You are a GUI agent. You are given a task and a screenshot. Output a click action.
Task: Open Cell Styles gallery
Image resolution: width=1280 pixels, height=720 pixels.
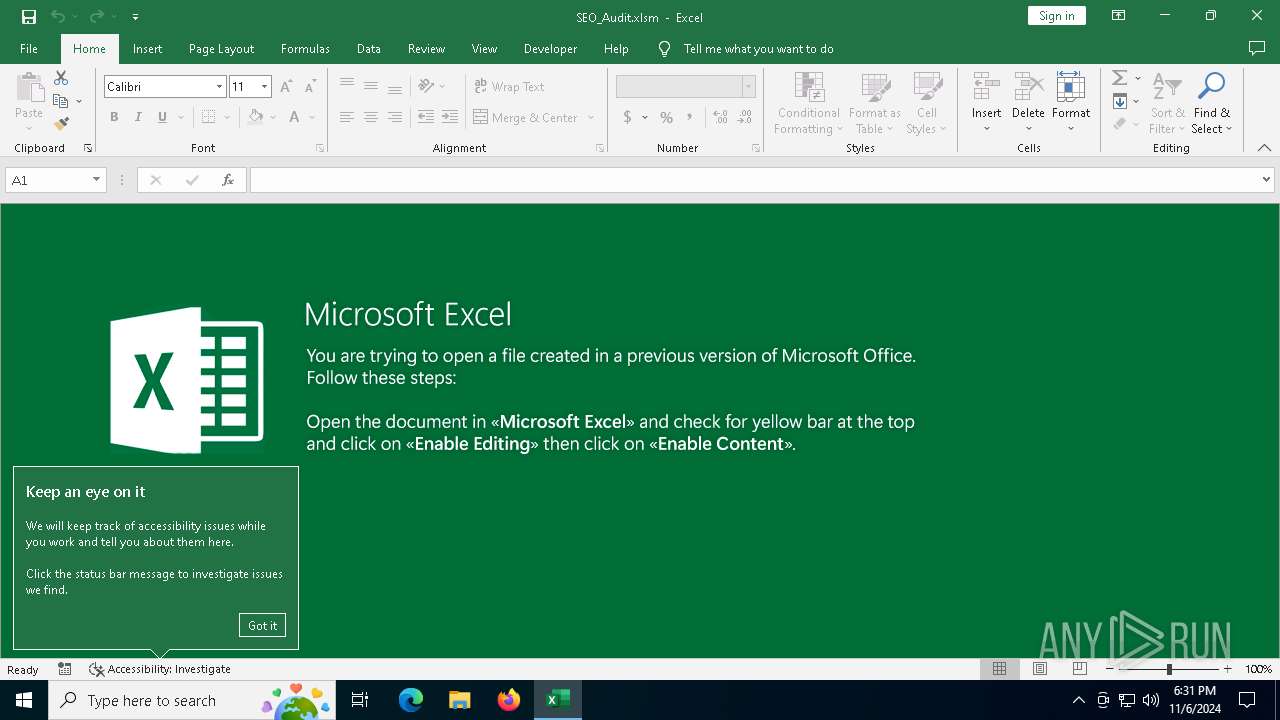click(927, 103)
